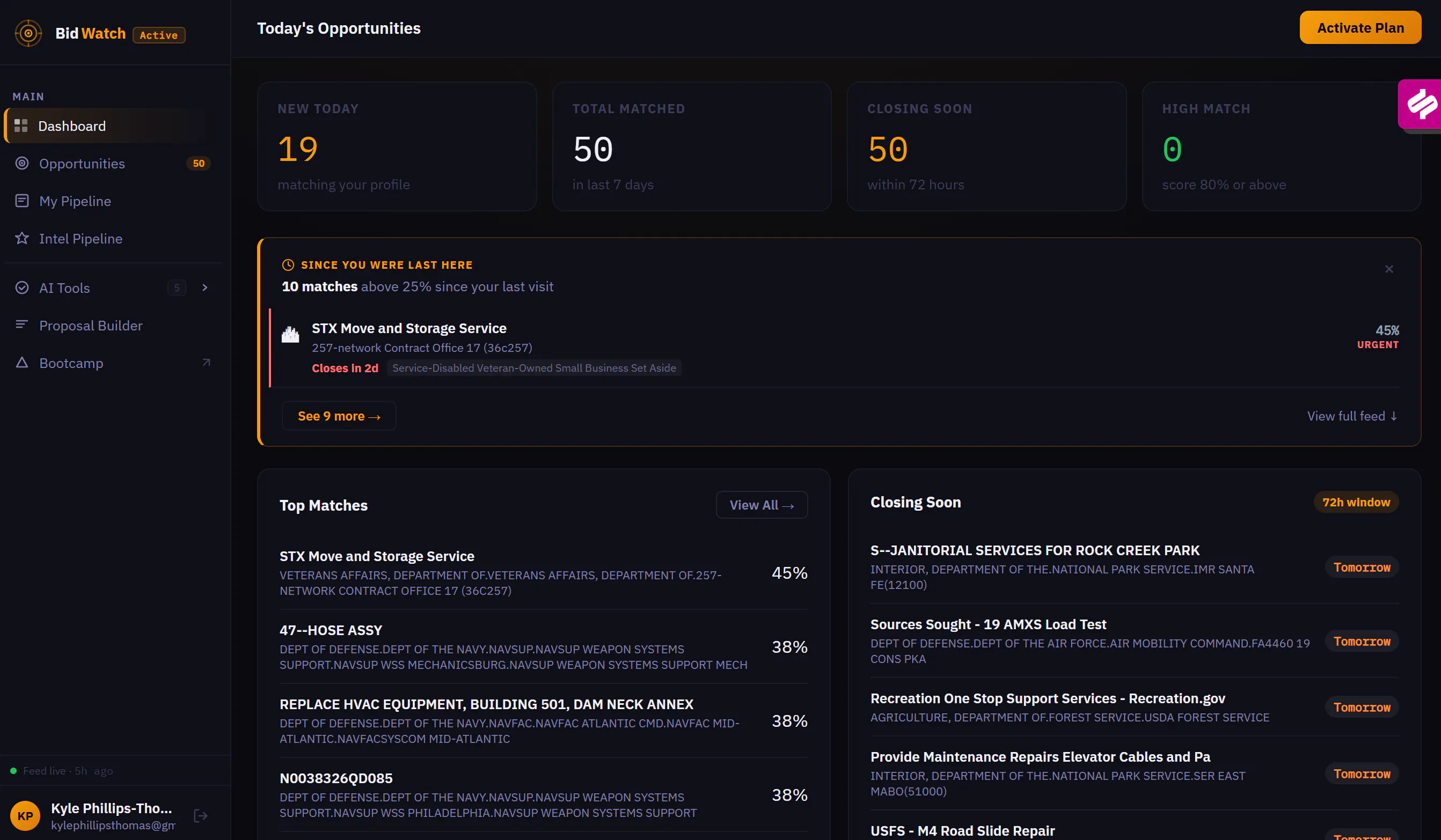Screen dimensions: 1441x840
Task: Click the 38% score for 47--HOSE ASSY
Action: click(789, 647)
